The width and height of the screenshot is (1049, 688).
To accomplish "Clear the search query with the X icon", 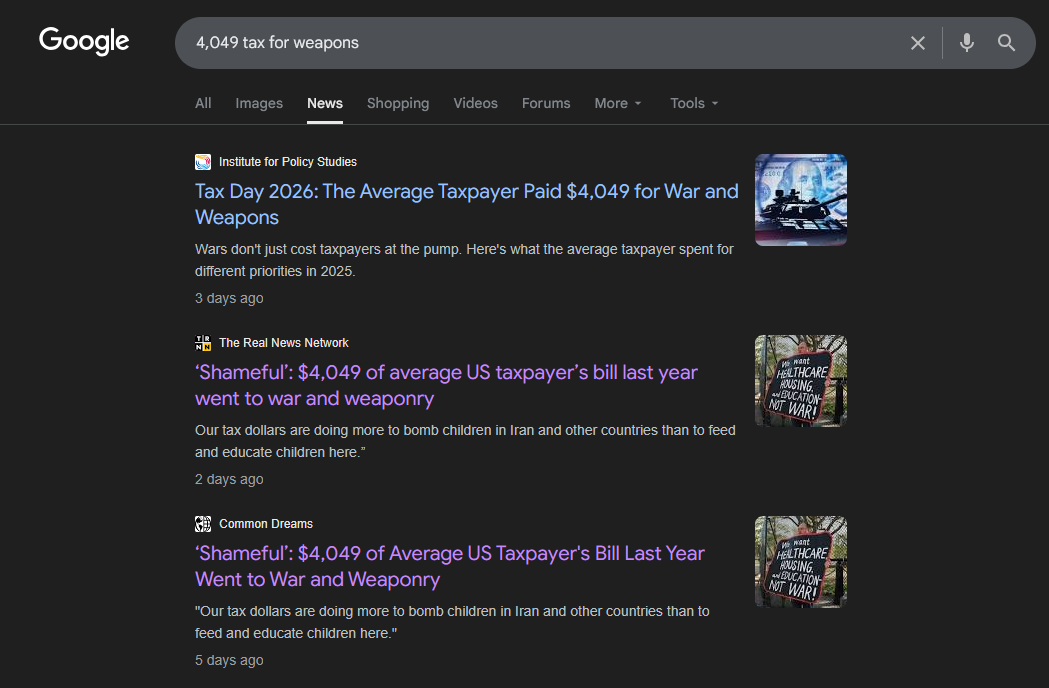I will [x=917, y=43].
